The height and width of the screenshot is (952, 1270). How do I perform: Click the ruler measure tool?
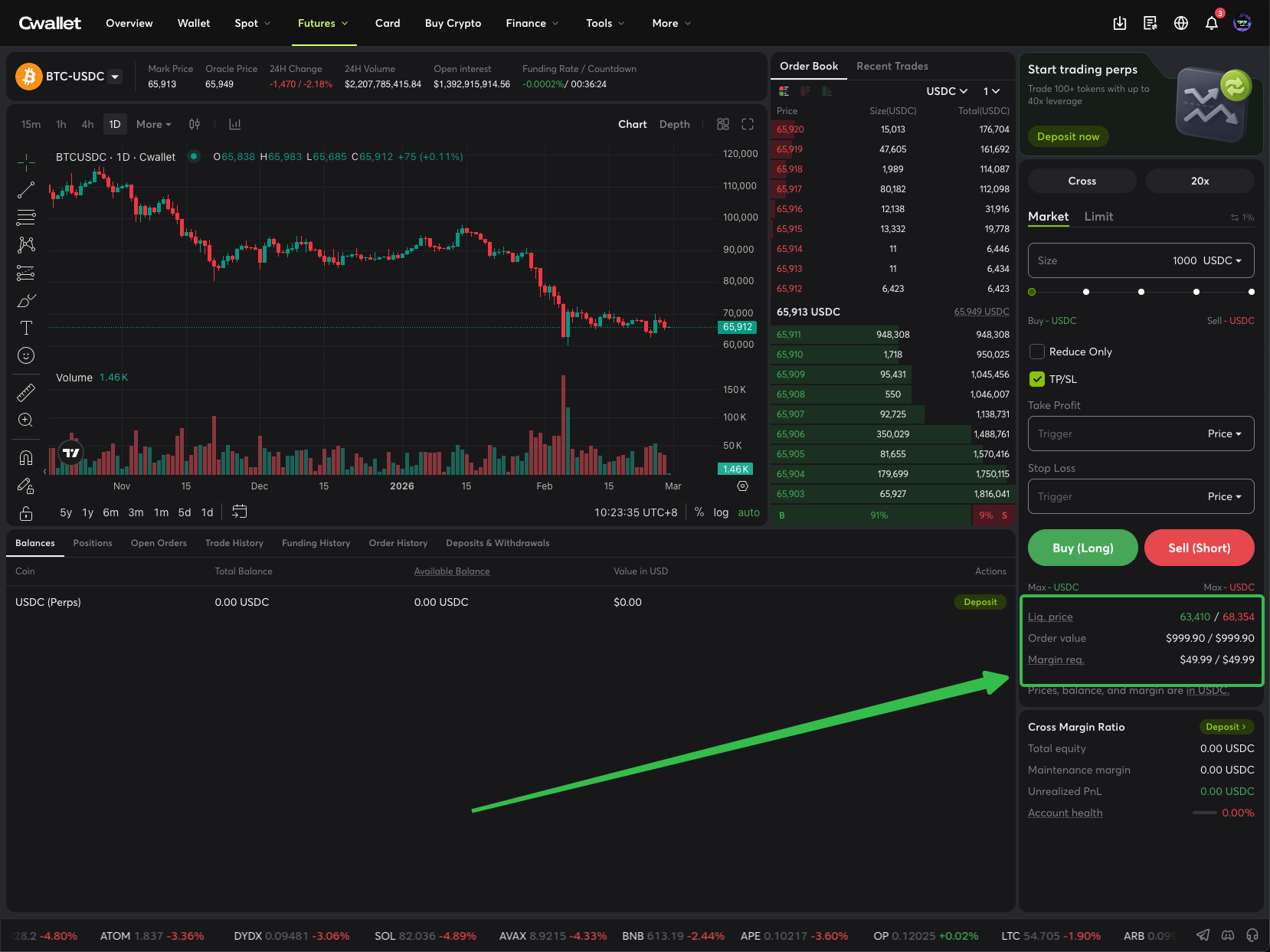coord(26,393)
